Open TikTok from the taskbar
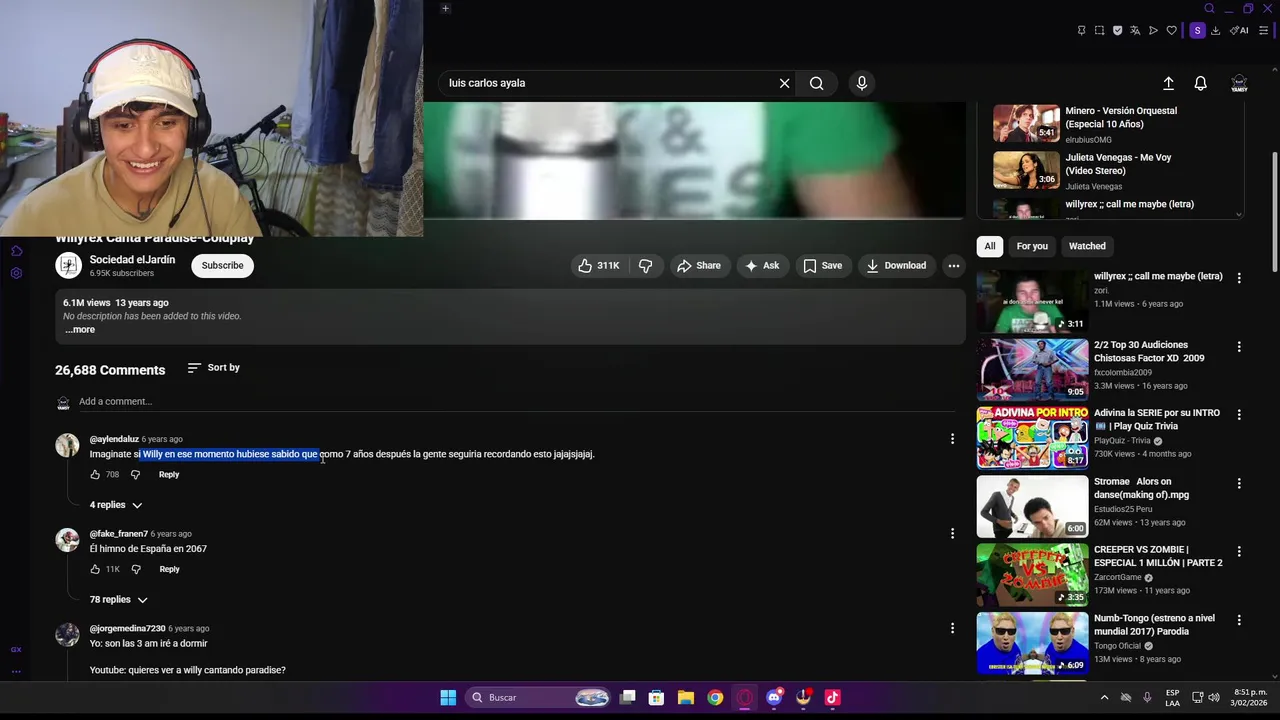Image resolution: width=1280 pixels, height=720 pixels. pos(832,698)
